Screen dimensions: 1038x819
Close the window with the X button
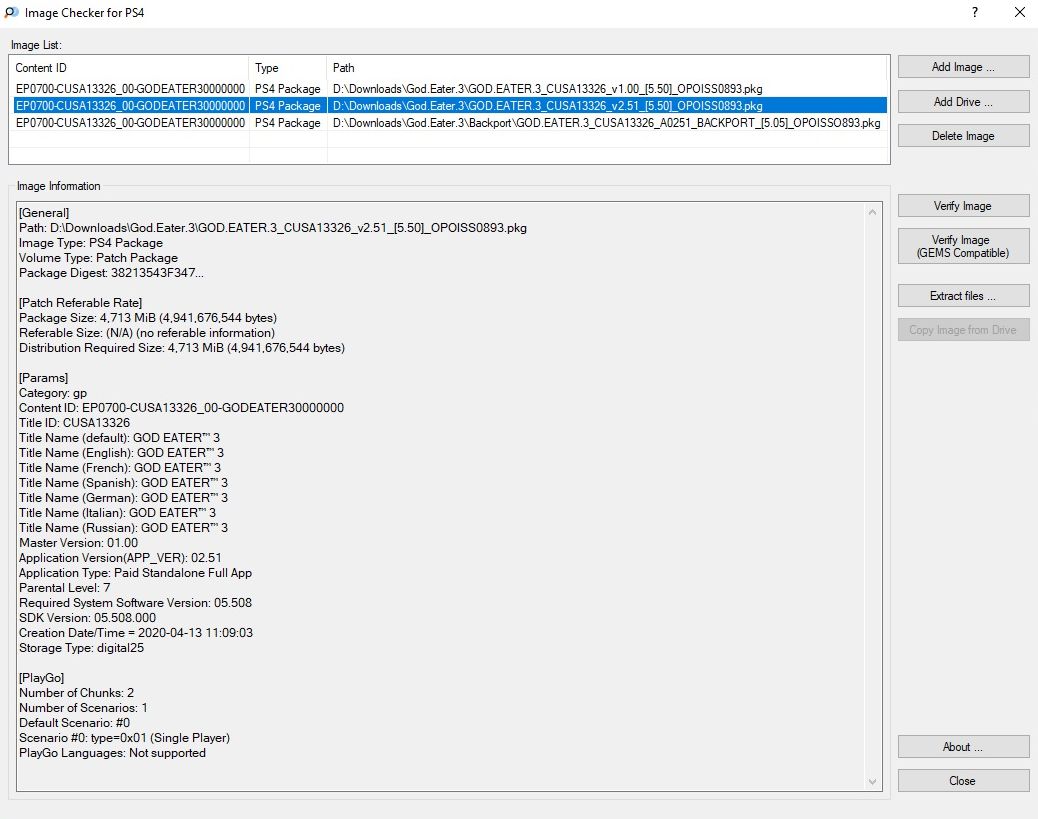(x=1020, y=13)
